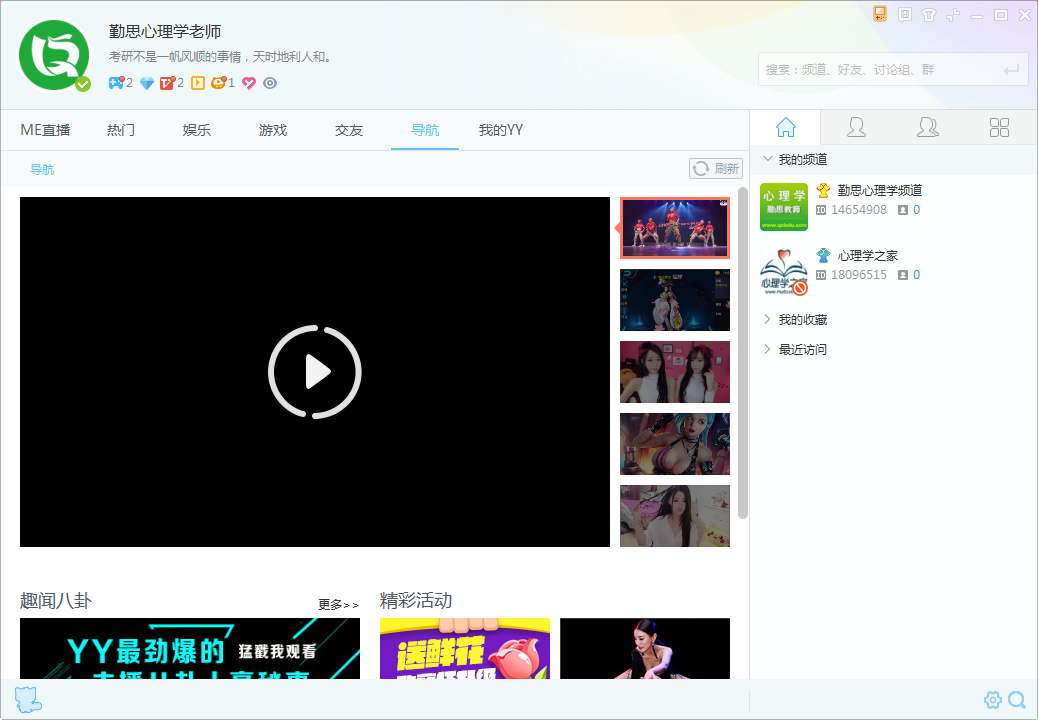
Task: Open the skin changer shirt icon
Action: pos(929,15)
